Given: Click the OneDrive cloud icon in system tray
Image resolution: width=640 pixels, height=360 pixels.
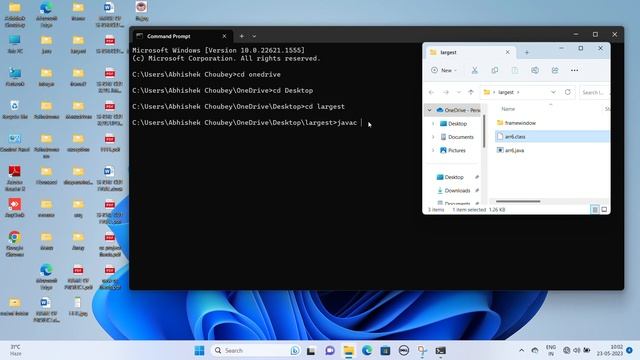Looking at the screenshot, I should [x=535, y=350].
